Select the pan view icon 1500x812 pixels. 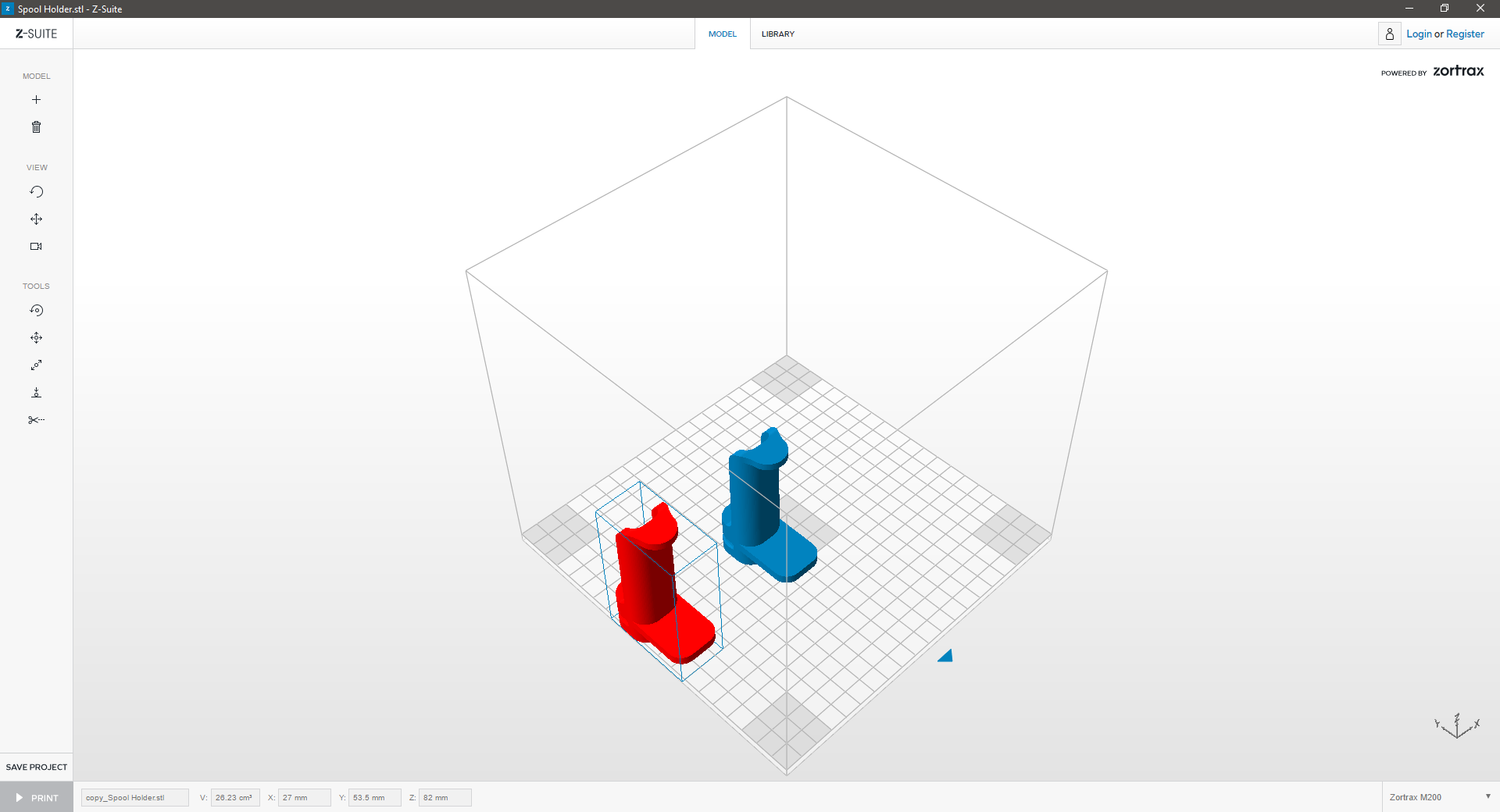(x=36, y=219)
